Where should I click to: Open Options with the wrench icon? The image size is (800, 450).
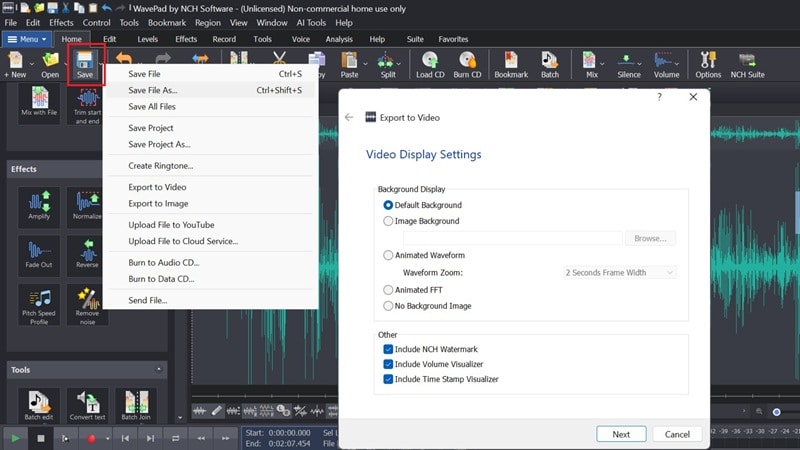[x=708, y=65]
